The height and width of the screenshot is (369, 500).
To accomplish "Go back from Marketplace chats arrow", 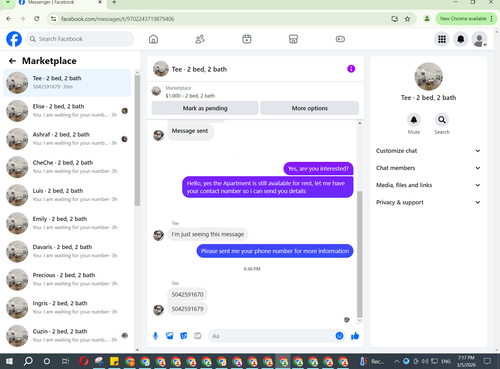I will click(12, 61).
